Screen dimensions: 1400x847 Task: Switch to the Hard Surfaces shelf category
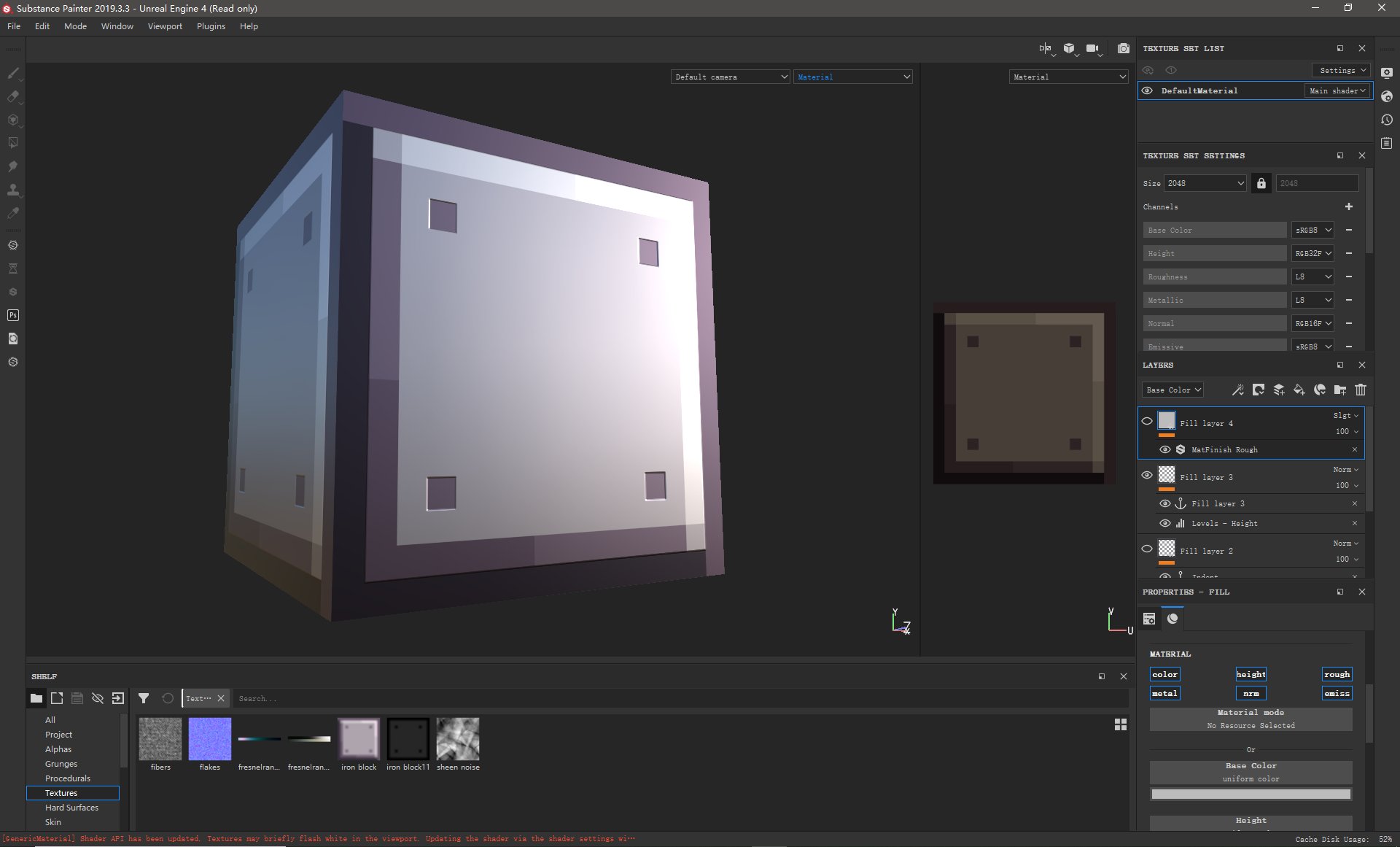coord(71,808)
